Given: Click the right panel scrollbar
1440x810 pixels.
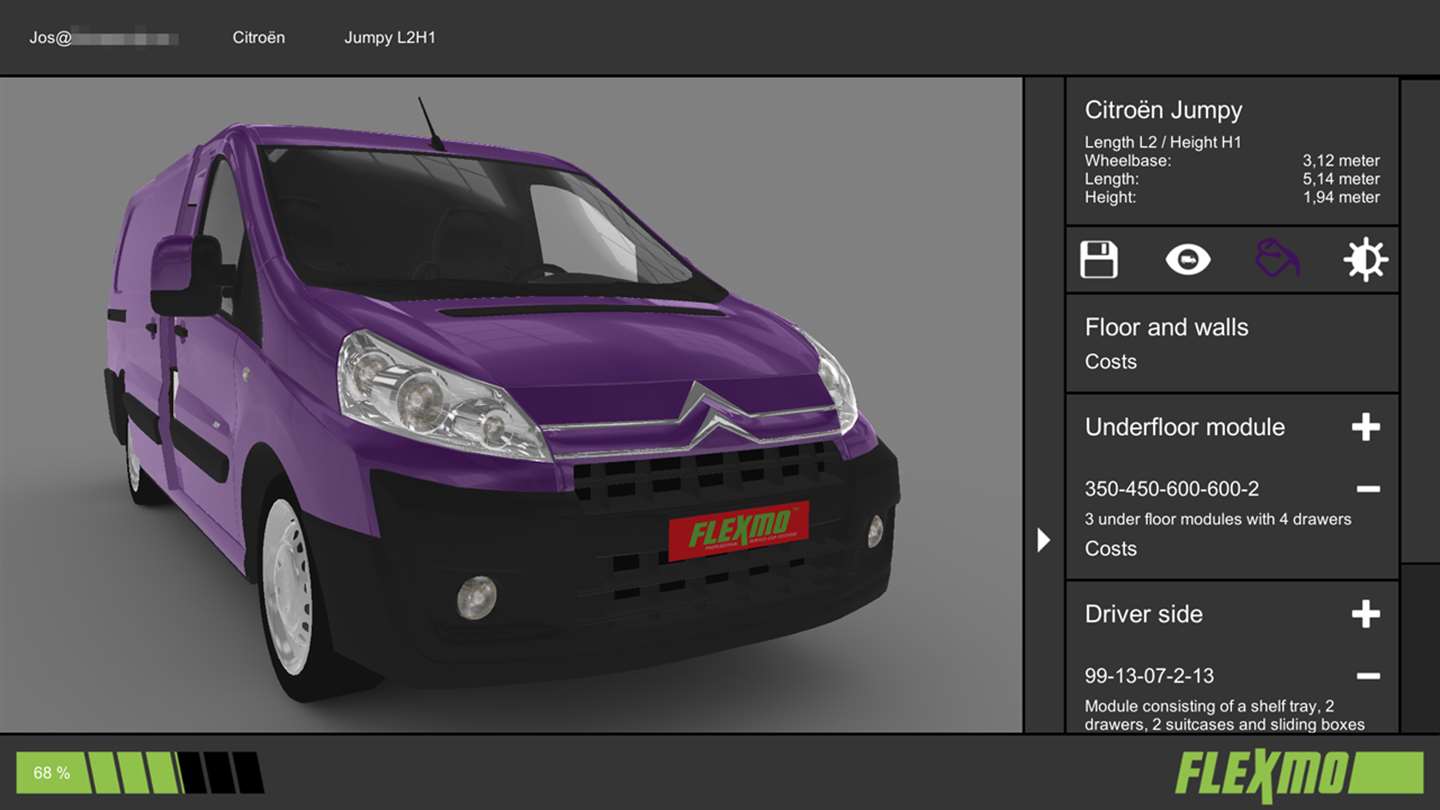Looking at the screenshot, I should 1419,320.
